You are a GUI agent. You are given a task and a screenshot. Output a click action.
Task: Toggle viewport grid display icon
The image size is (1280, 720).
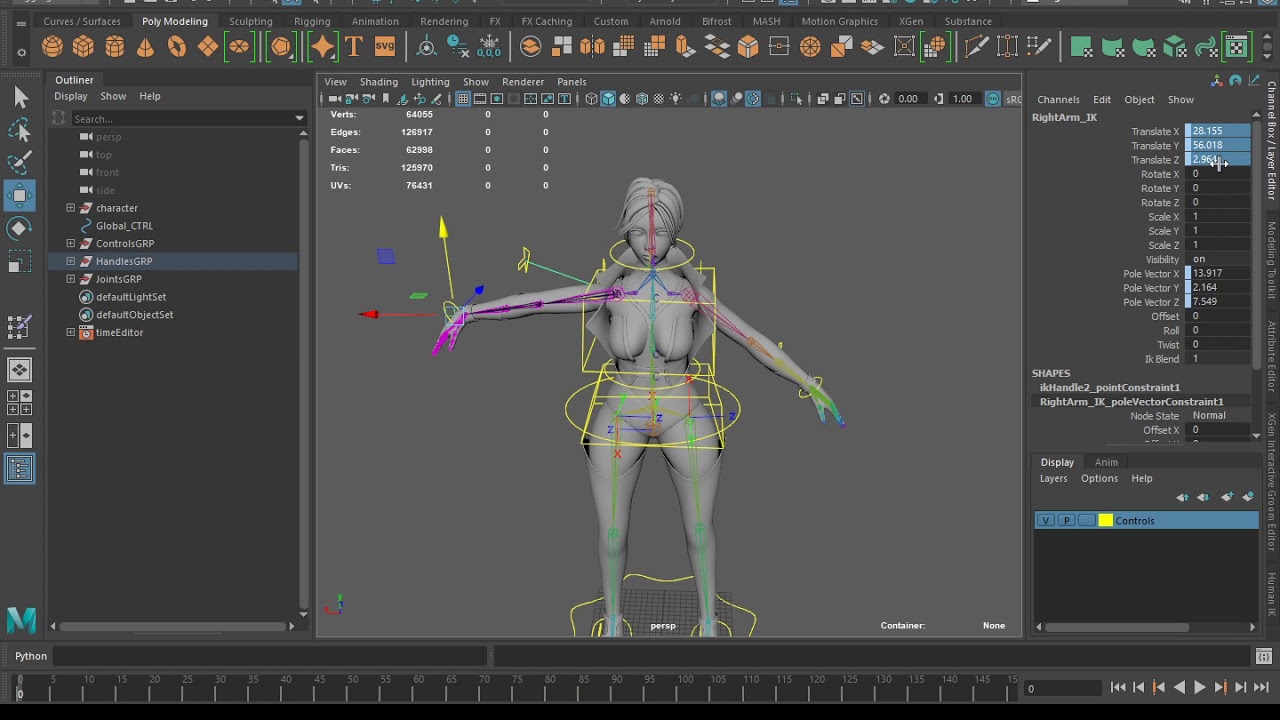coord(463,99)
